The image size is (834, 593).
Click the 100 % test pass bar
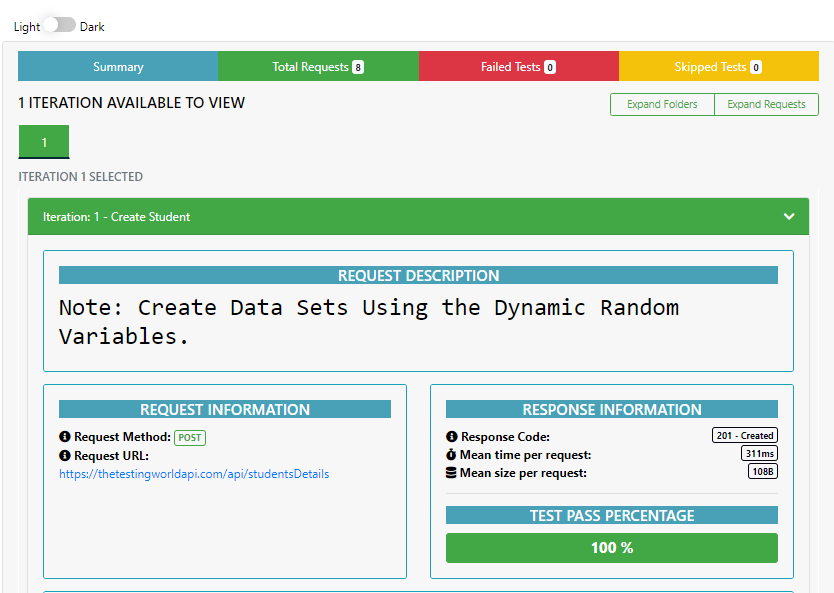tap(612, 548)
